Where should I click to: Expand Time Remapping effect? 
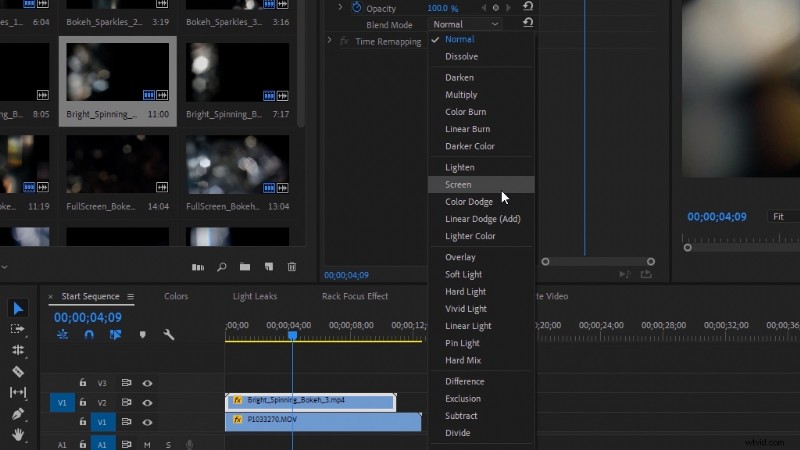click(x=329, y=40)
